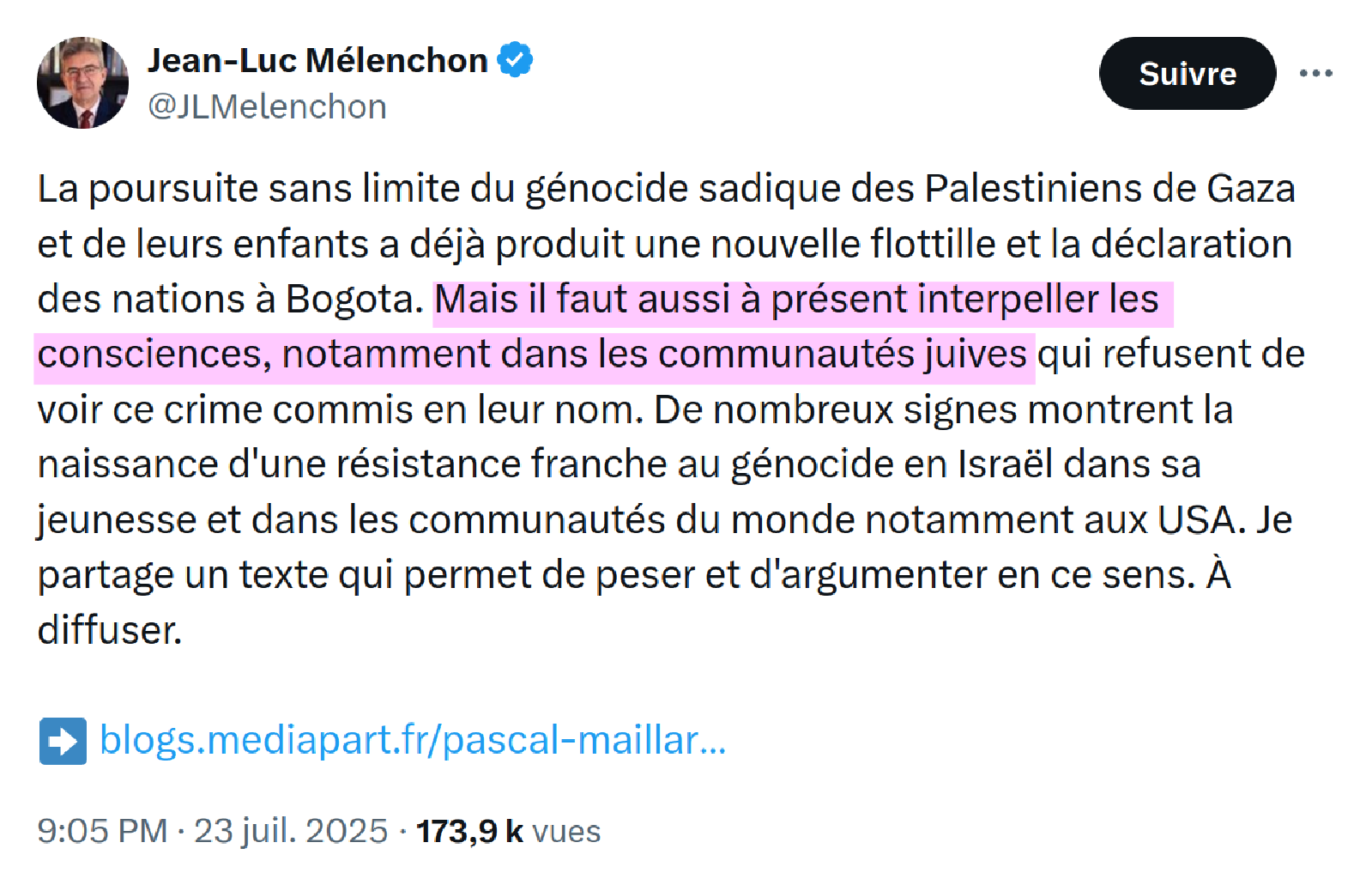Click the "vues" label
Viewport: 1372px width, 885px height.
(x=566, y=831)
